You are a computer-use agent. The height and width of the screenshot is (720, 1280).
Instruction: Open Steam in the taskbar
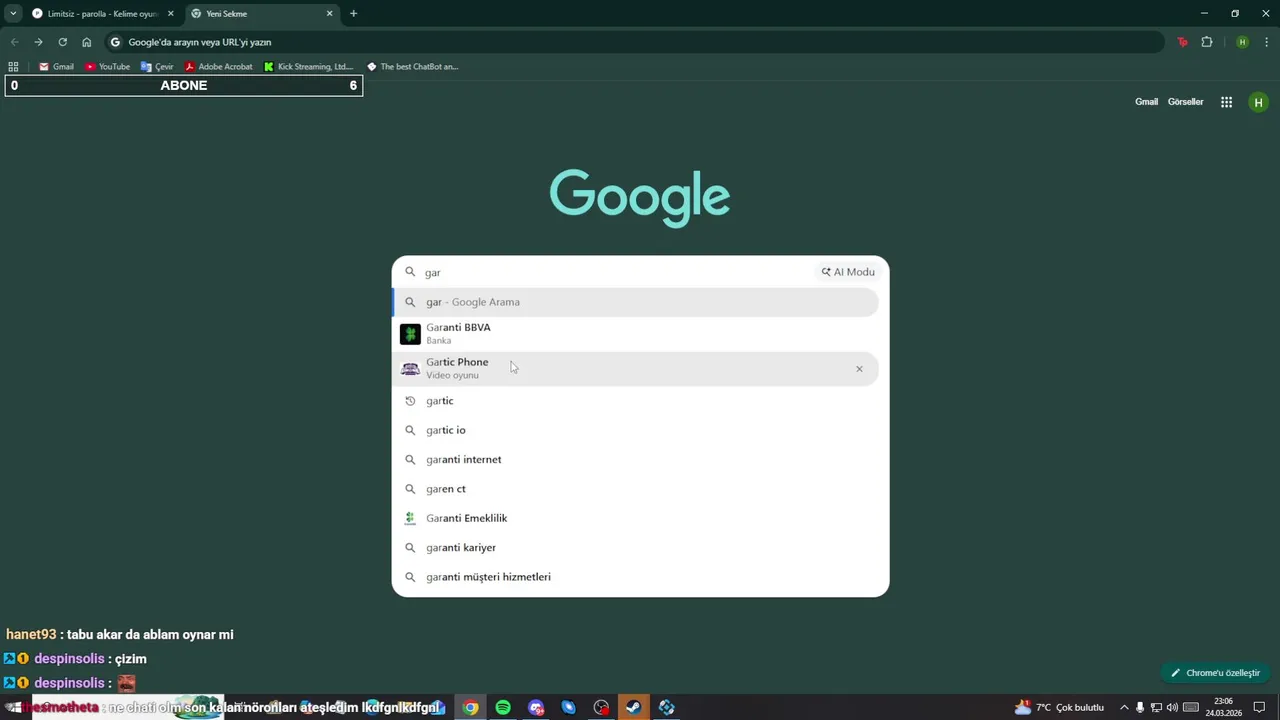point(633,707)
